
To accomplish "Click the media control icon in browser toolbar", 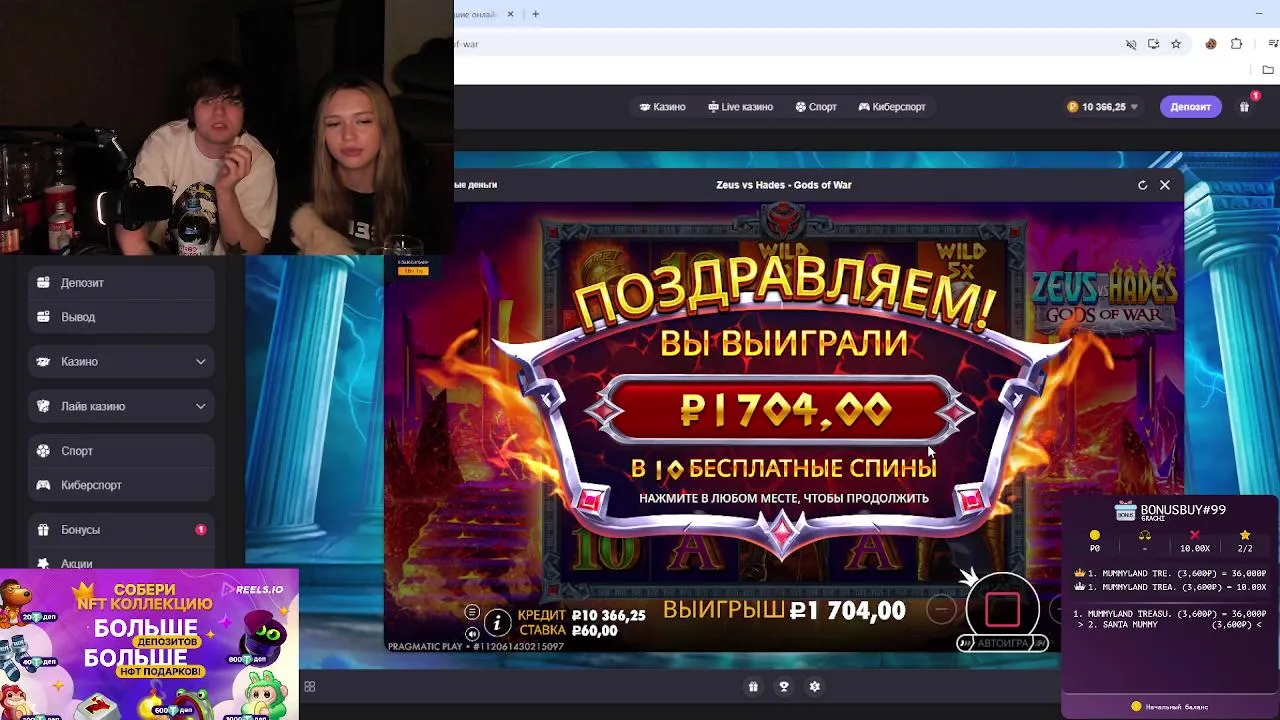I will point(1273,44).
